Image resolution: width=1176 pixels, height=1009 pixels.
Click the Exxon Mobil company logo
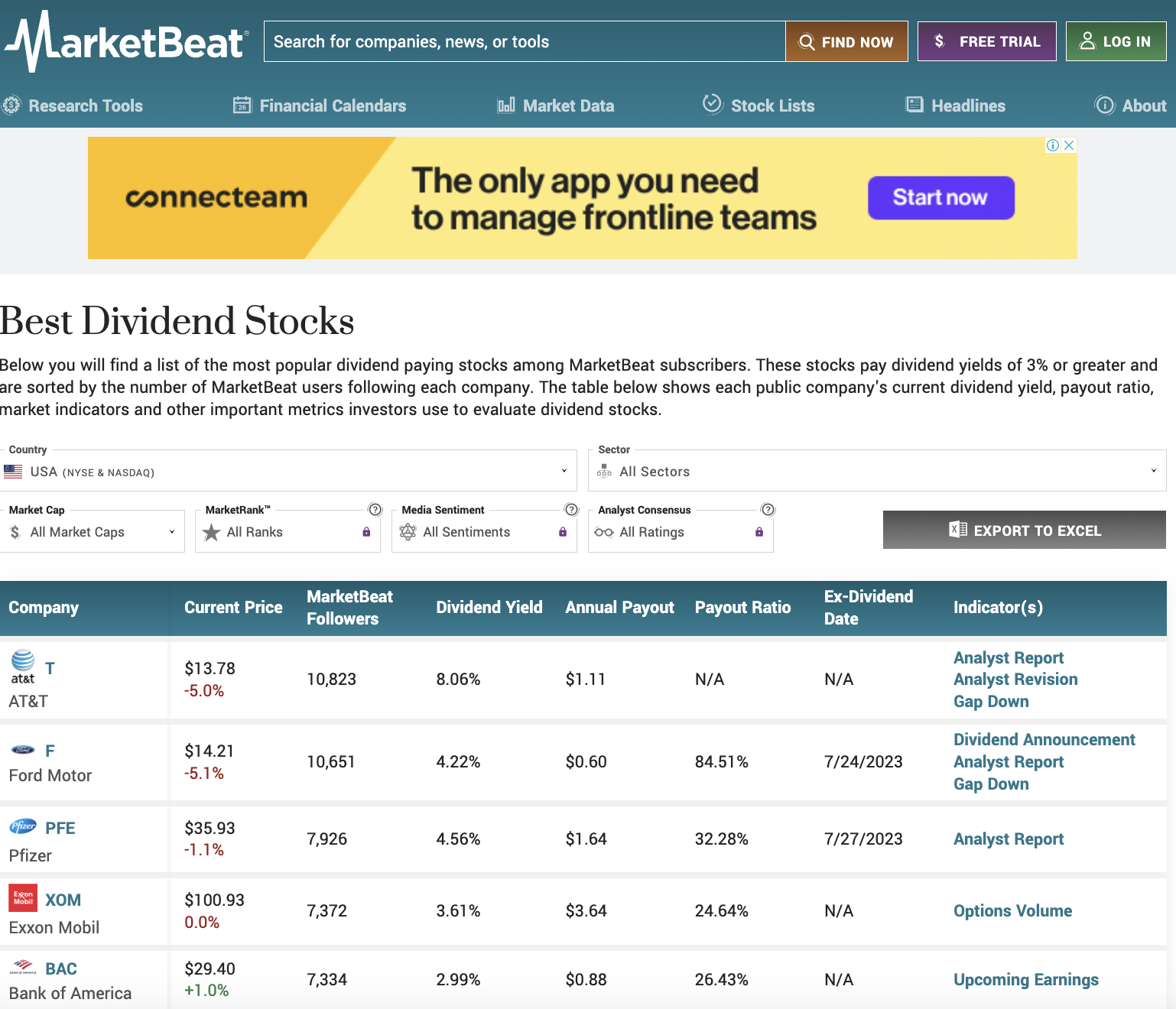[x=23, y=898]
